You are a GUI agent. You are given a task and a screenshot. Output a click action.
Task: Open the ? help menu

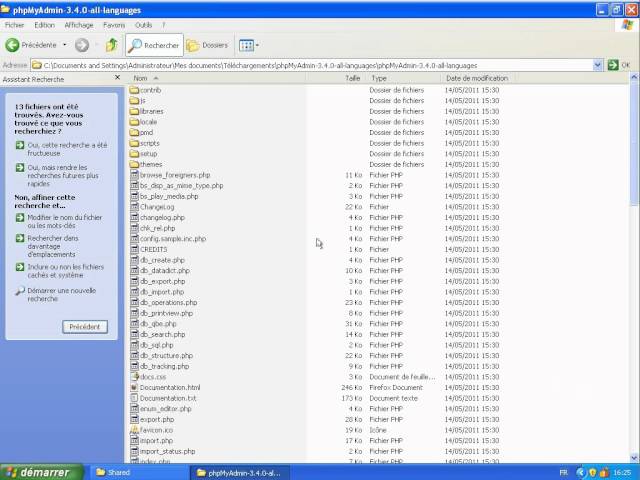point(164,25)
